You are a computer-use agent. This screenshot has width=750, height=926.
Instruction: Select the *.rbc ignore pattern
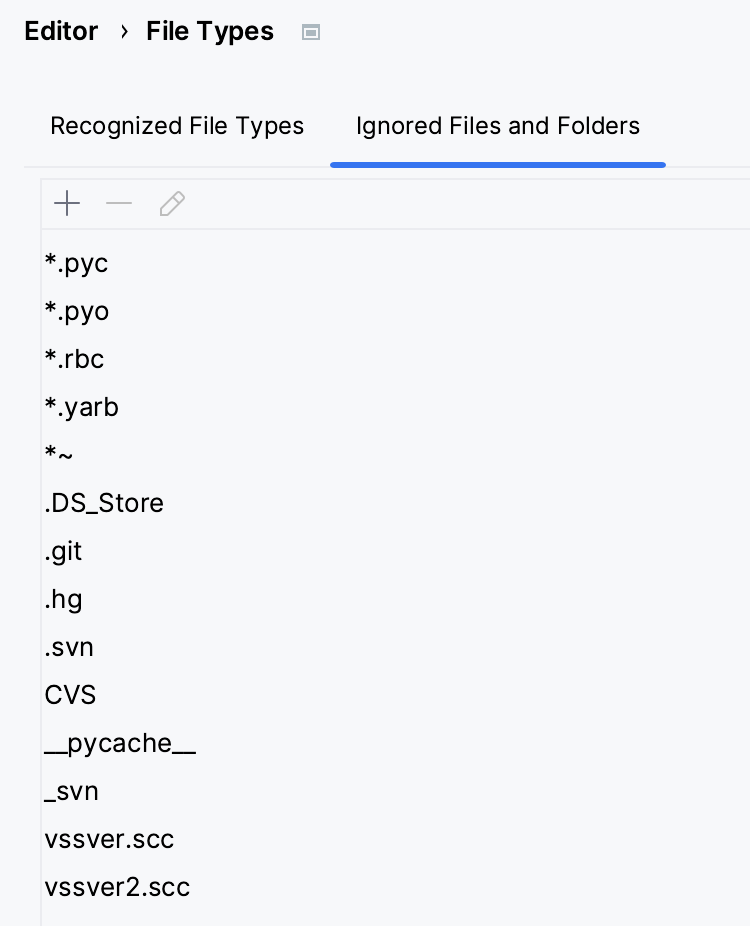pyautogui.click(x=74, y=359)
